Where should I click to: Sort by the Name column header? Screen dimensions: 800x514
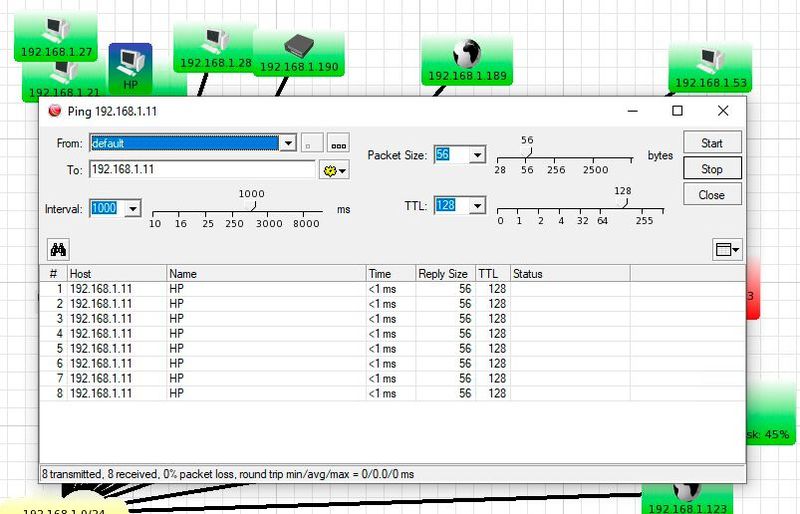coord(266,274)
